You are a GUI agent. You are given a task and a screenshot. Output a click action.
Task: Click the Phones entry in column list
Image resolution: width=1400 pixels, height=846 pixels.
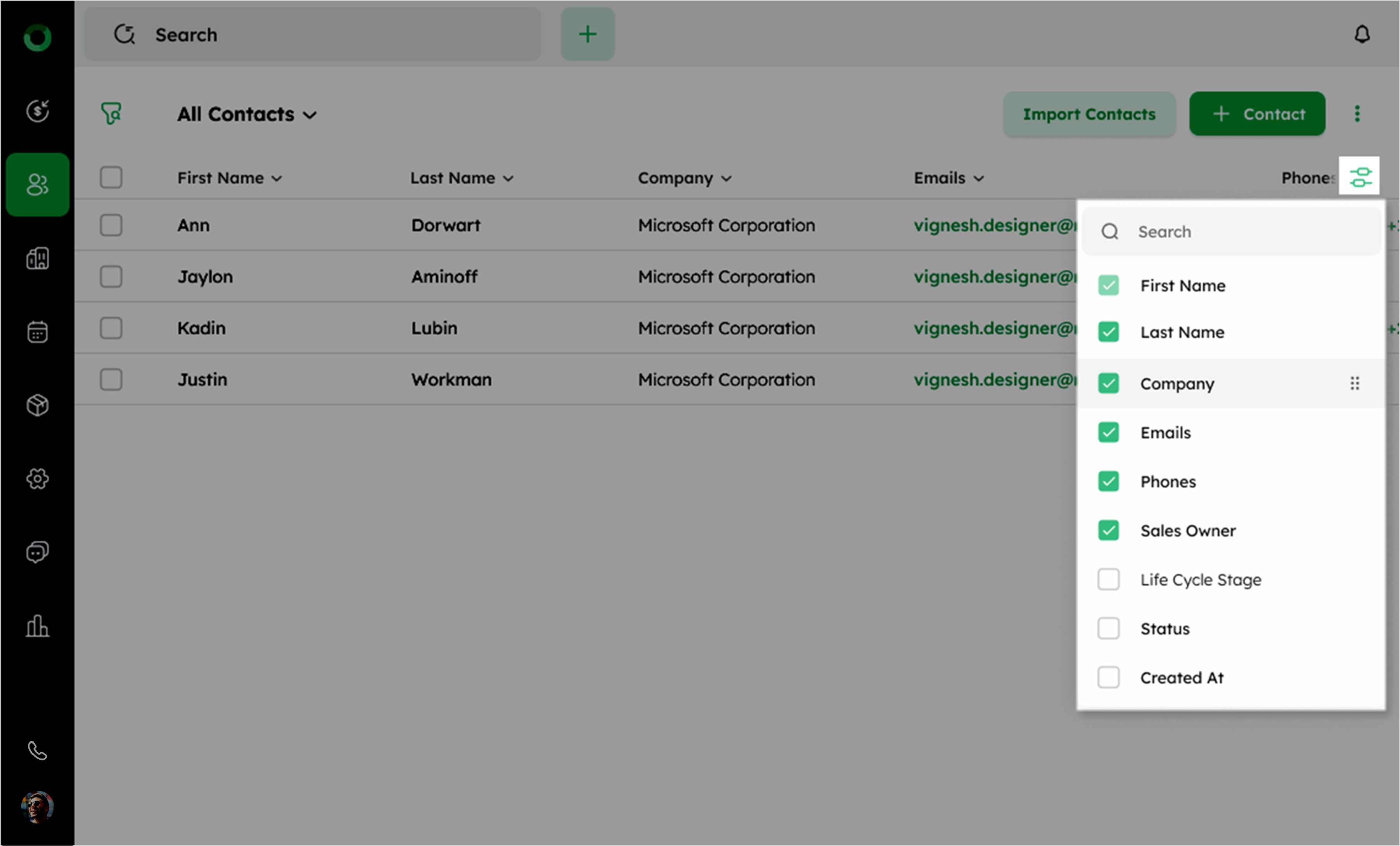(1167, 482)
